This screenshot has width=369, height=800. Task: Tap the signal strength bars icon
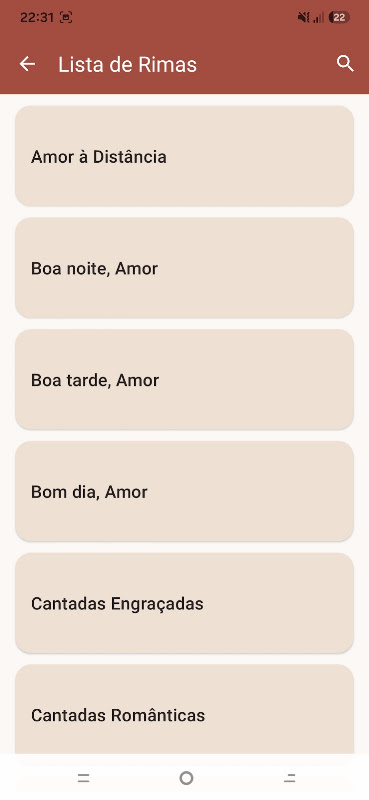pos(318,18)
